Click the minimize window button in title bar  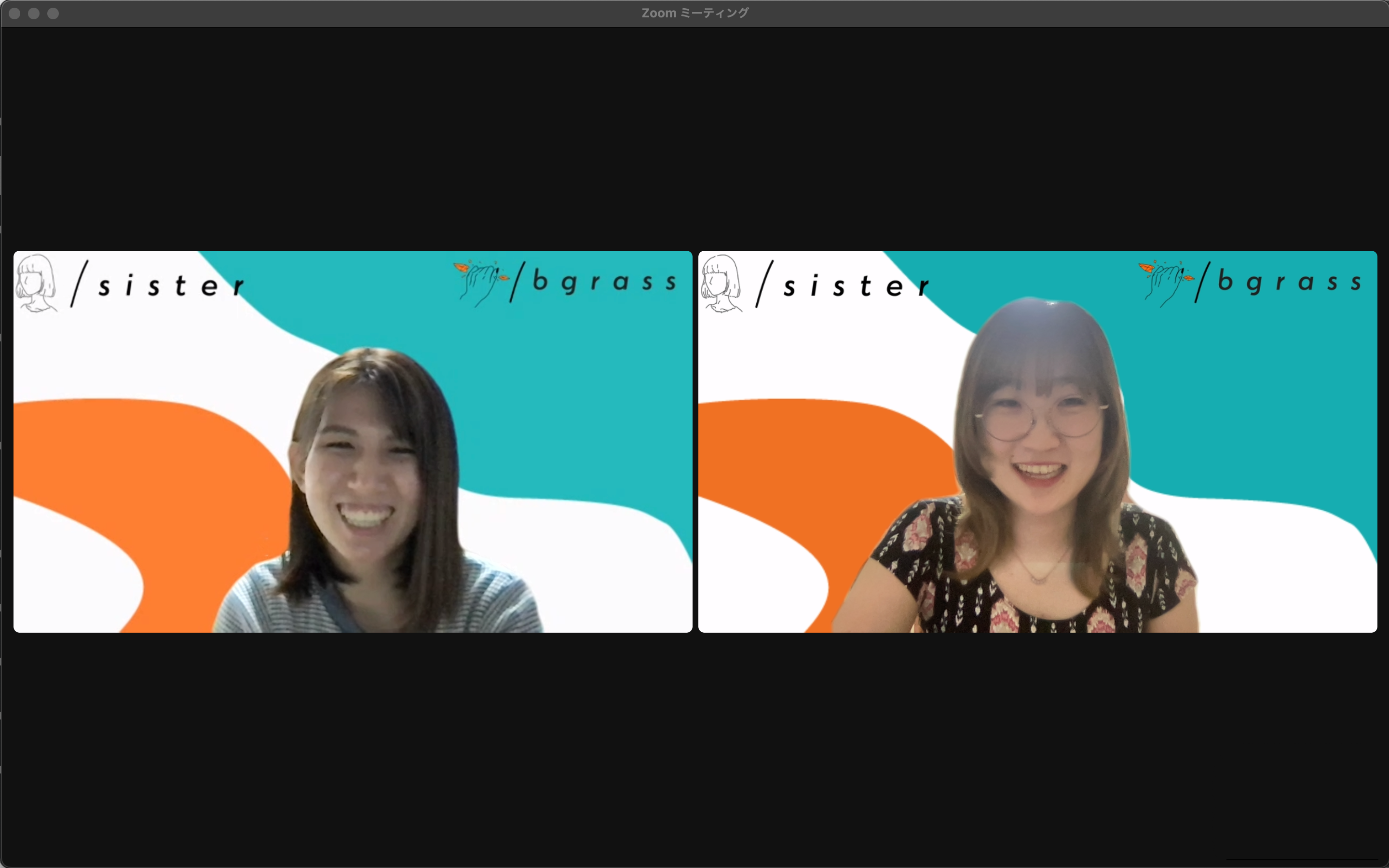pos(34,13)
